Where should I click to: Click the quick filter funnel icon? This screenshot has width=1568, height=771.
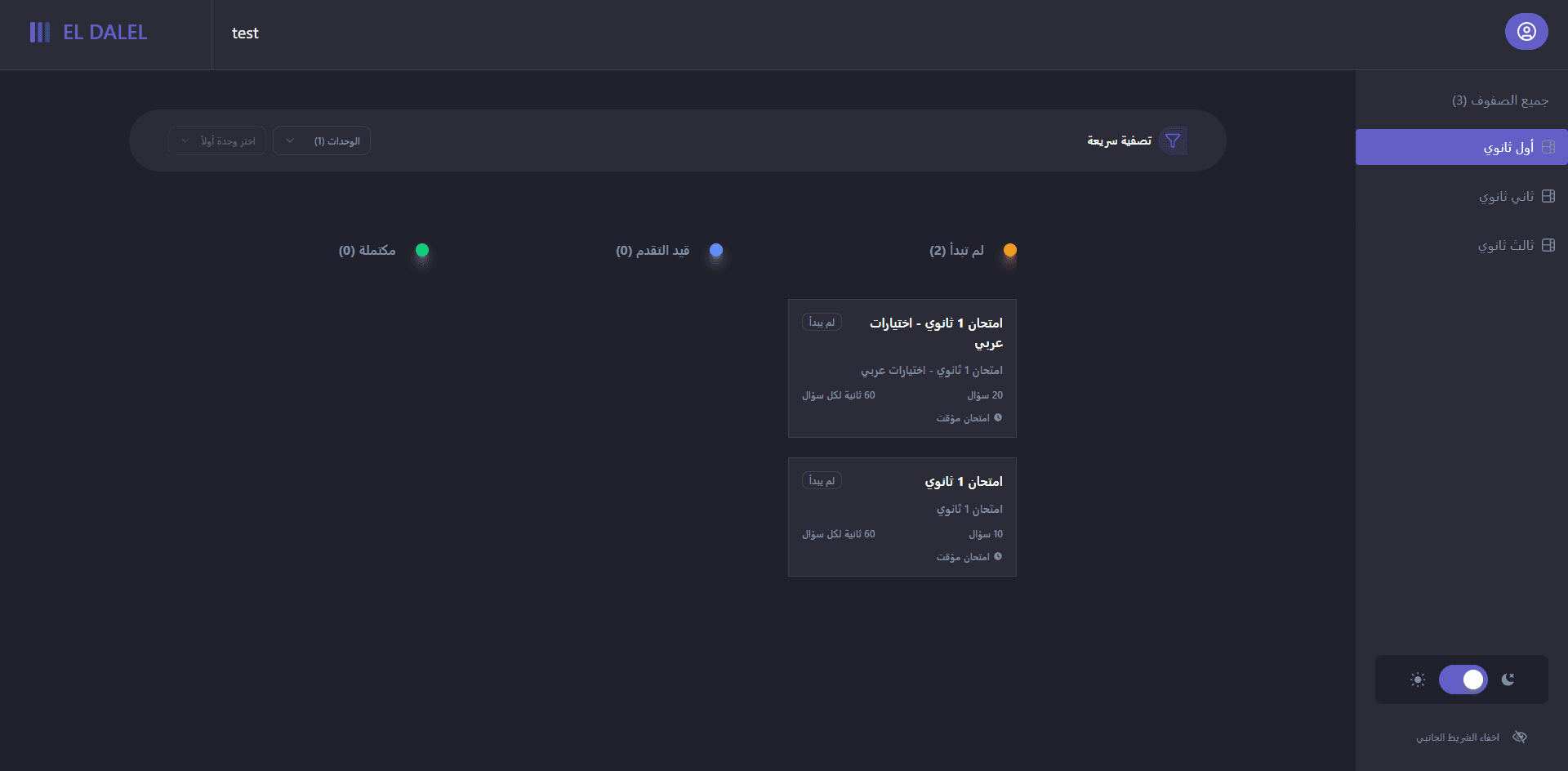(1173, 140)
